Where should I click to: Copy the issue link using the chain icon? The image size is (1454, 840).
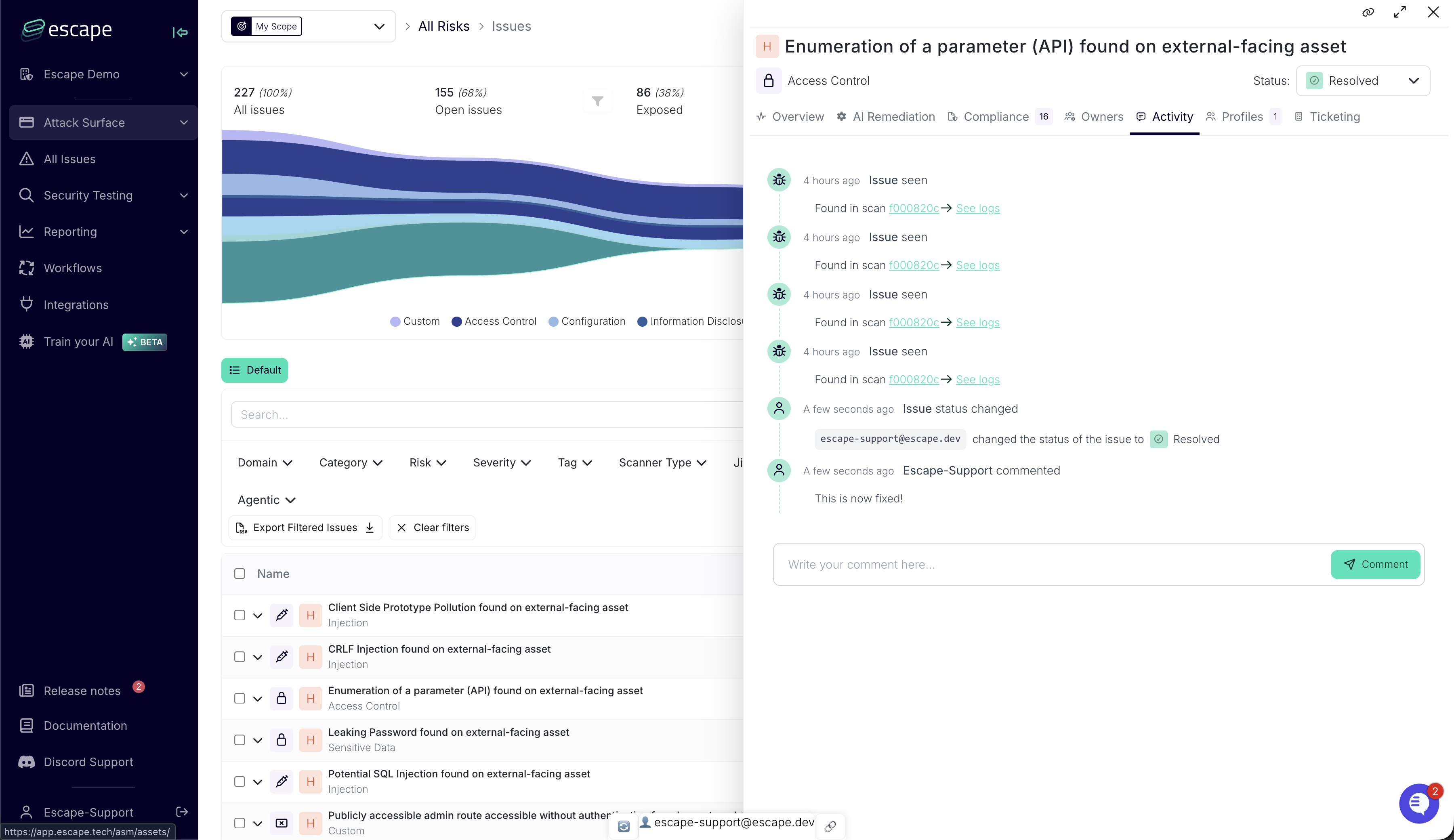[x=1368, y=12]
